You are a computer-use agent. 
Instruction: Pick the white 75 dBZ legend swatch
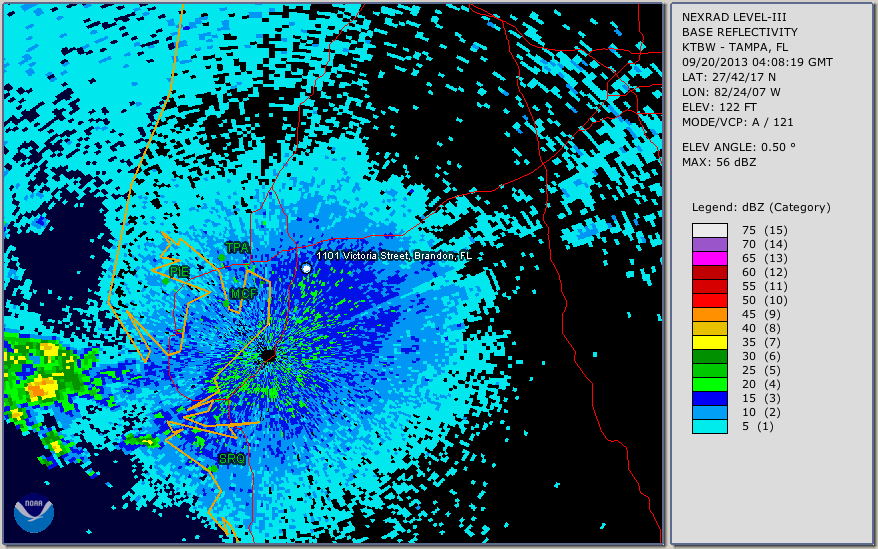tap(710, 230)
